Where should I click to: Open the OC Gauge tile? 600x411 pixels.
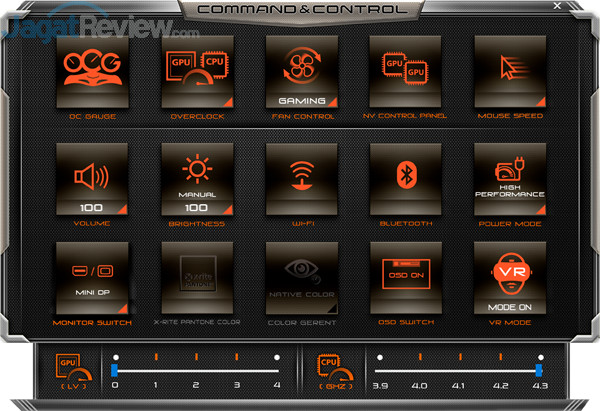pos(91,71)
